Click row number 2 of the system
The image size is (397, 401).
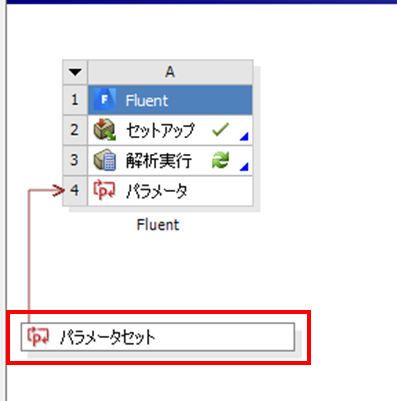tap(75, 130)
